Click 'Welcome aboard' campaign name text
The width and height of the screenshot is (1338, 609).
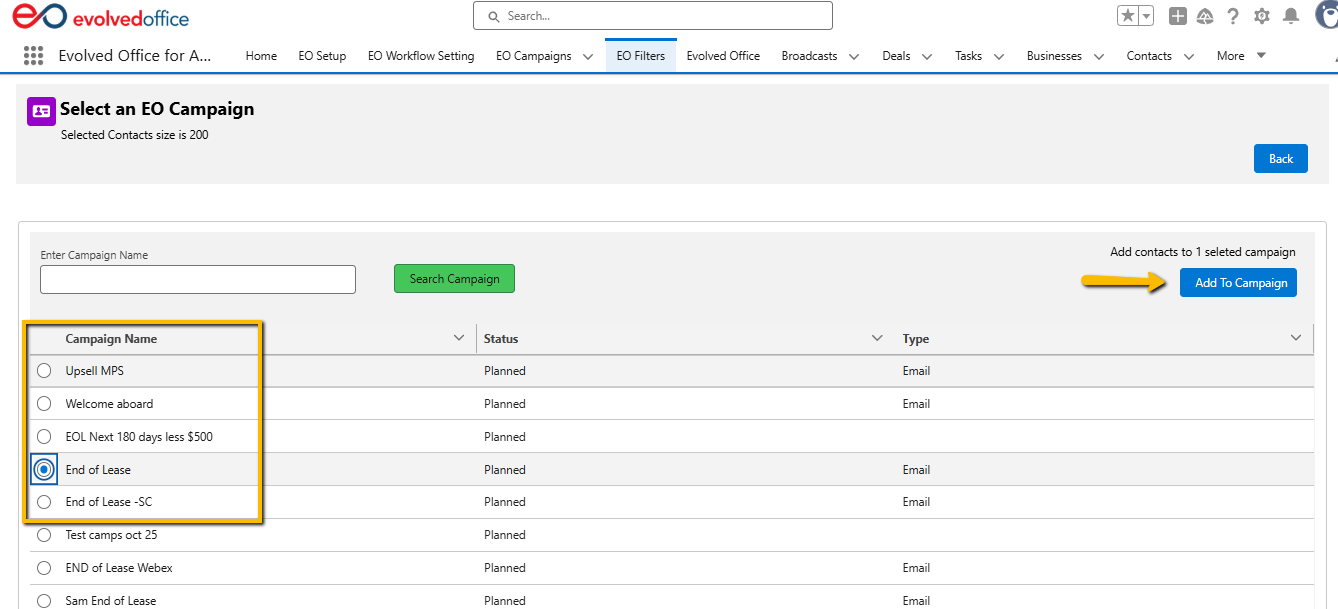(110, 404)
